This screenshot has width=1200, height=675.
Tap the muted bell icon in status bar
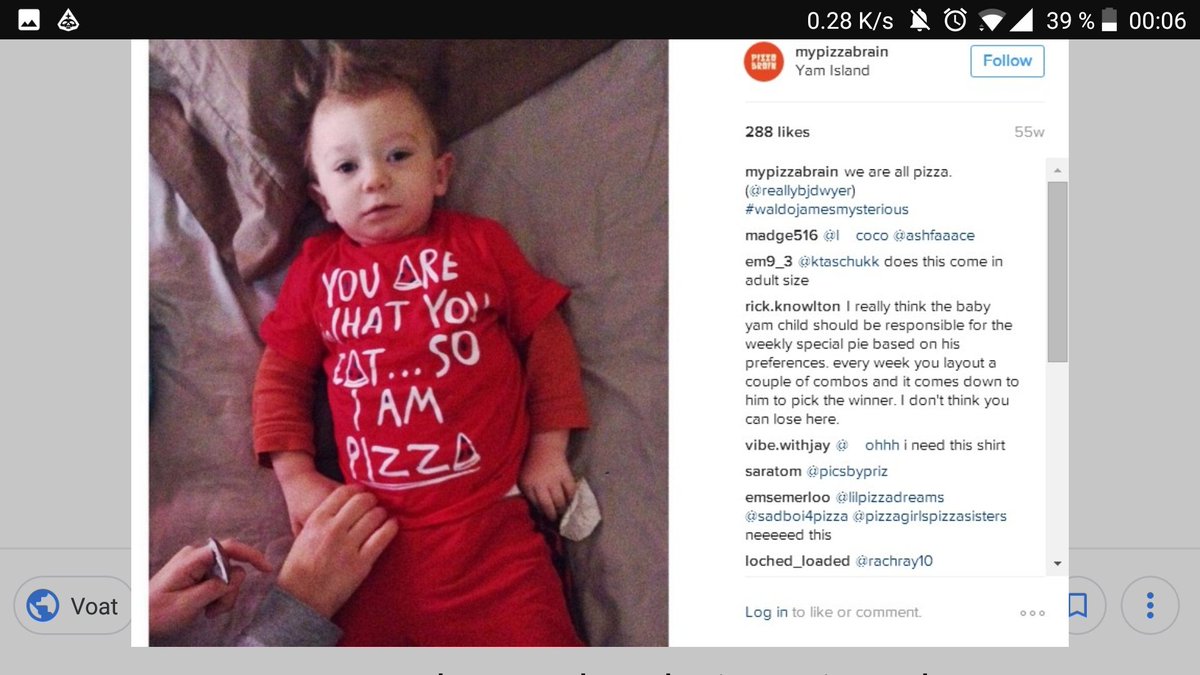pyautogui.click(x=919, y=20)
